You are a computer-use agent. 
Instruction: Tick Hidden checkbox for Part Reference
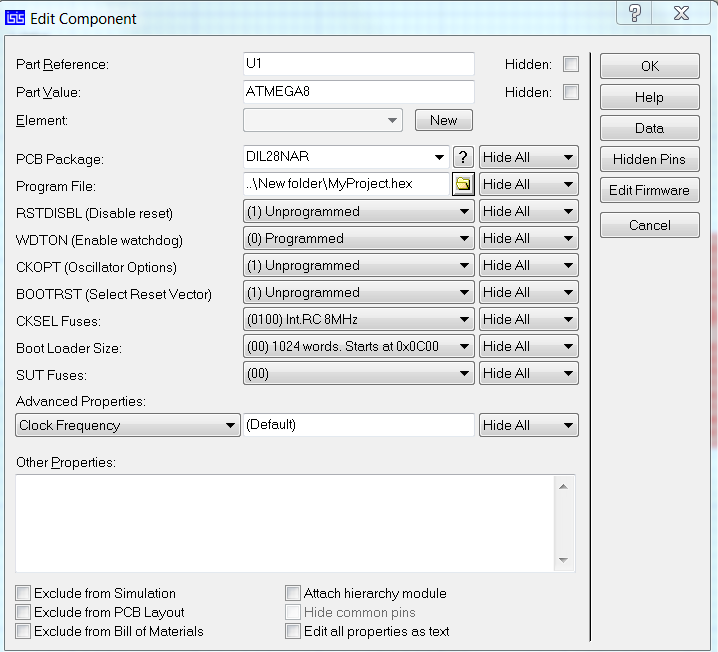coord(571,64)
